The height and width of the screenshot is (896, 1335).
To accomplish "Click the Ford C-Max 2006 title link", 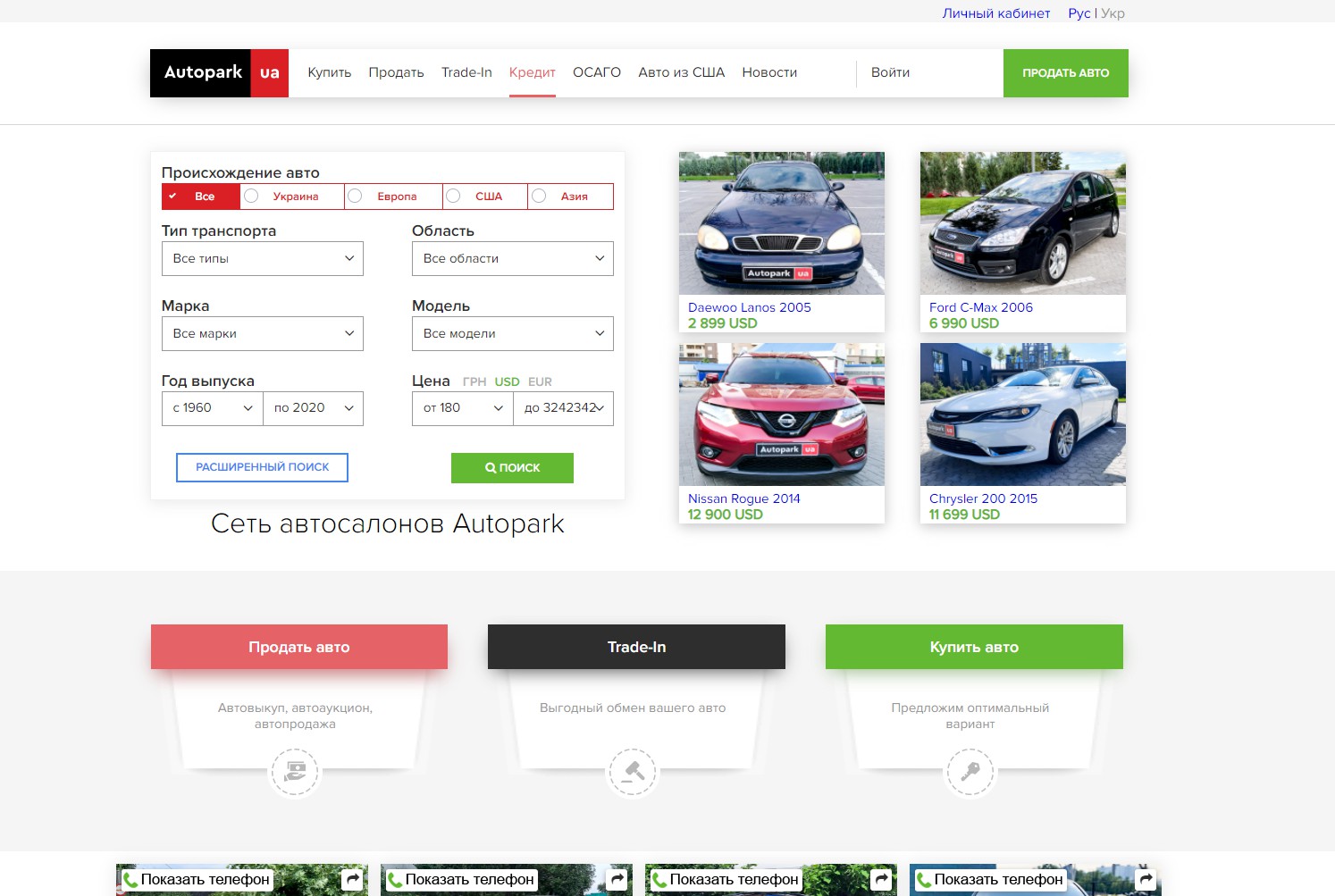I will 981,307.
